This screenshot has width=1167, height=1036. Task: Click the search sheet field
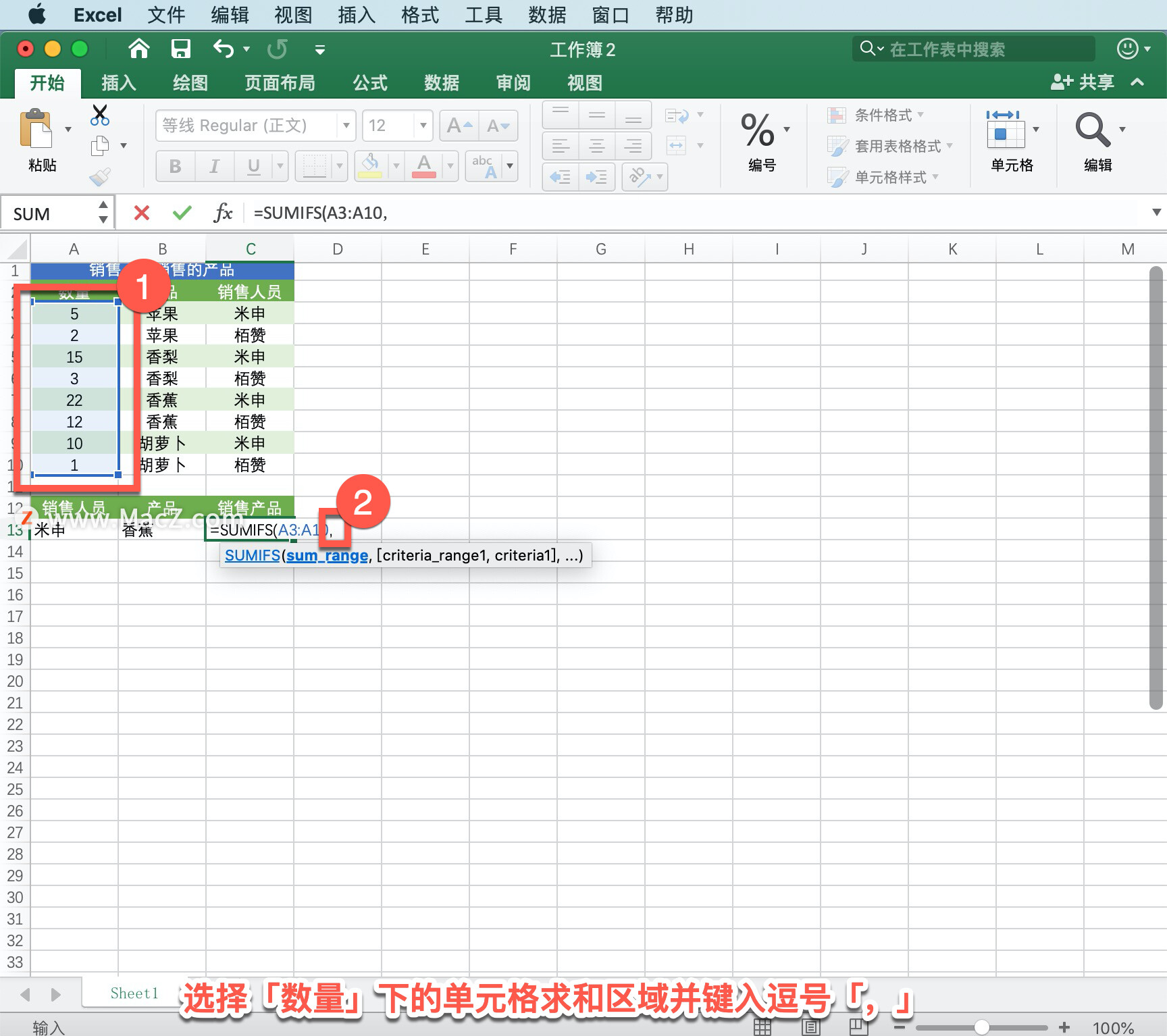click(x=973, y=49)
